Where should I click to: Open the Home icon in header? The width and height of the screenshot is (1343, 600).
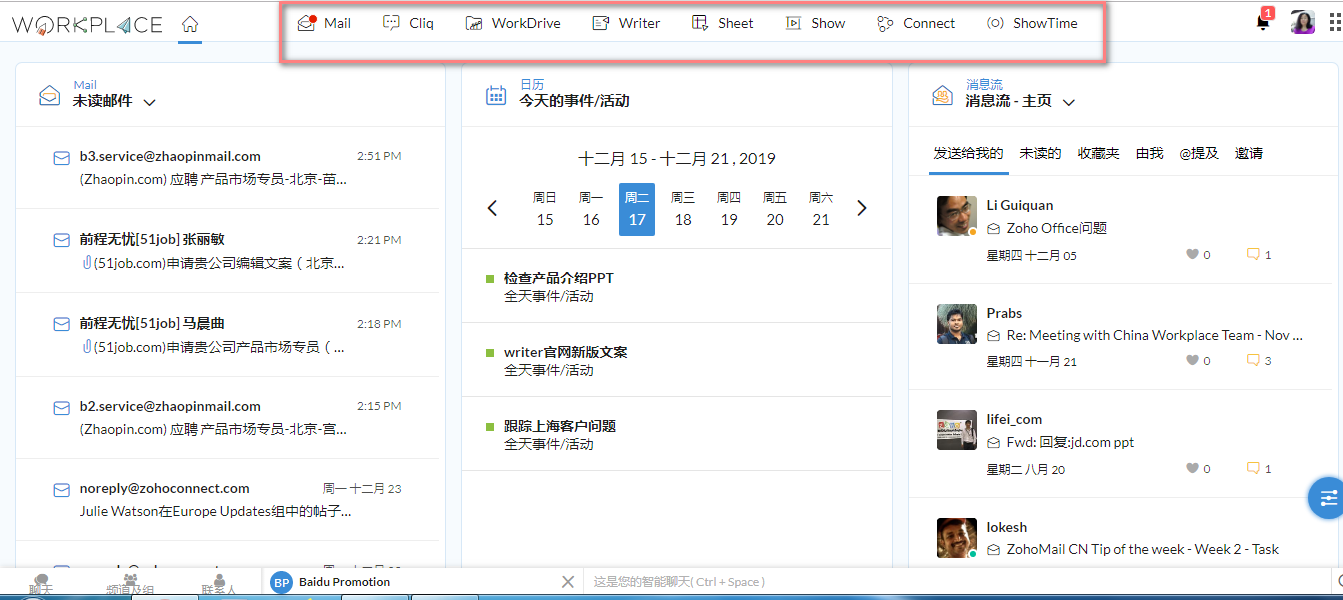(190, 25)
